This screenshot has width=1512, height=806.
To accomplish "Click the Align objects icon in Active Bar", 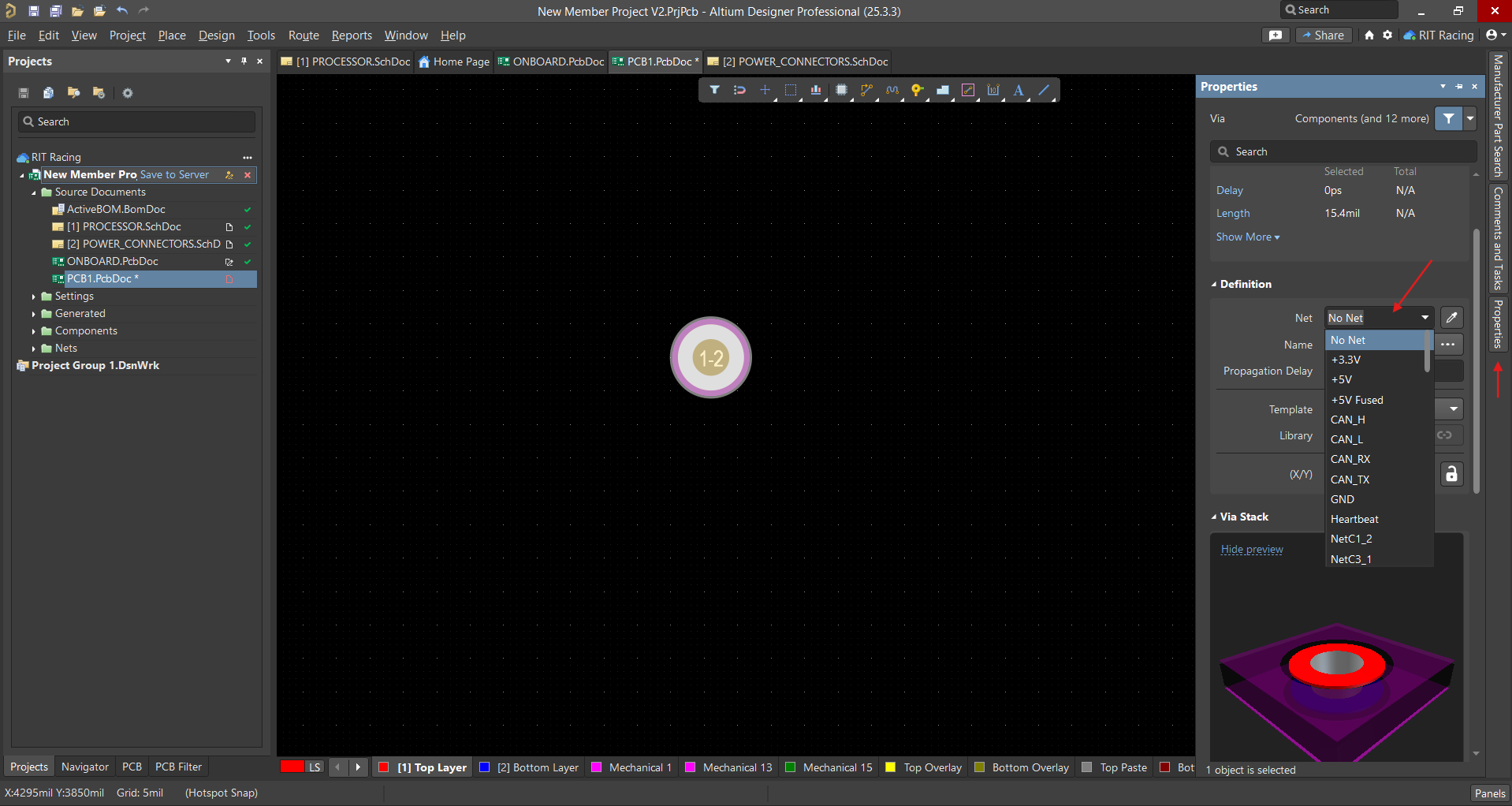I will pyautogui.click(x=816, y=90).
